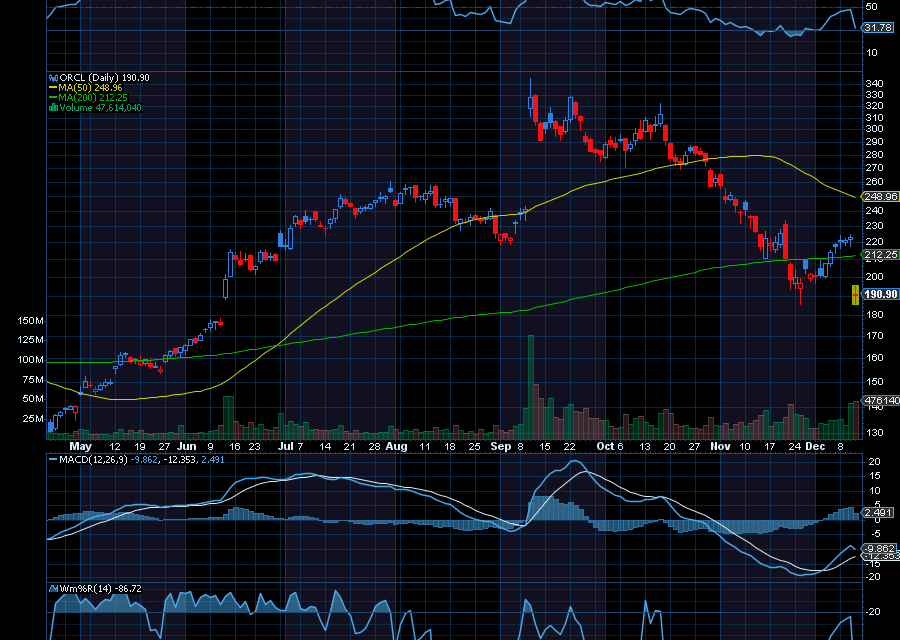This screenshot has width=900, height=640.
Task: Click the MACD line icon in the indicator panel
Action: [x=53, y=459]
